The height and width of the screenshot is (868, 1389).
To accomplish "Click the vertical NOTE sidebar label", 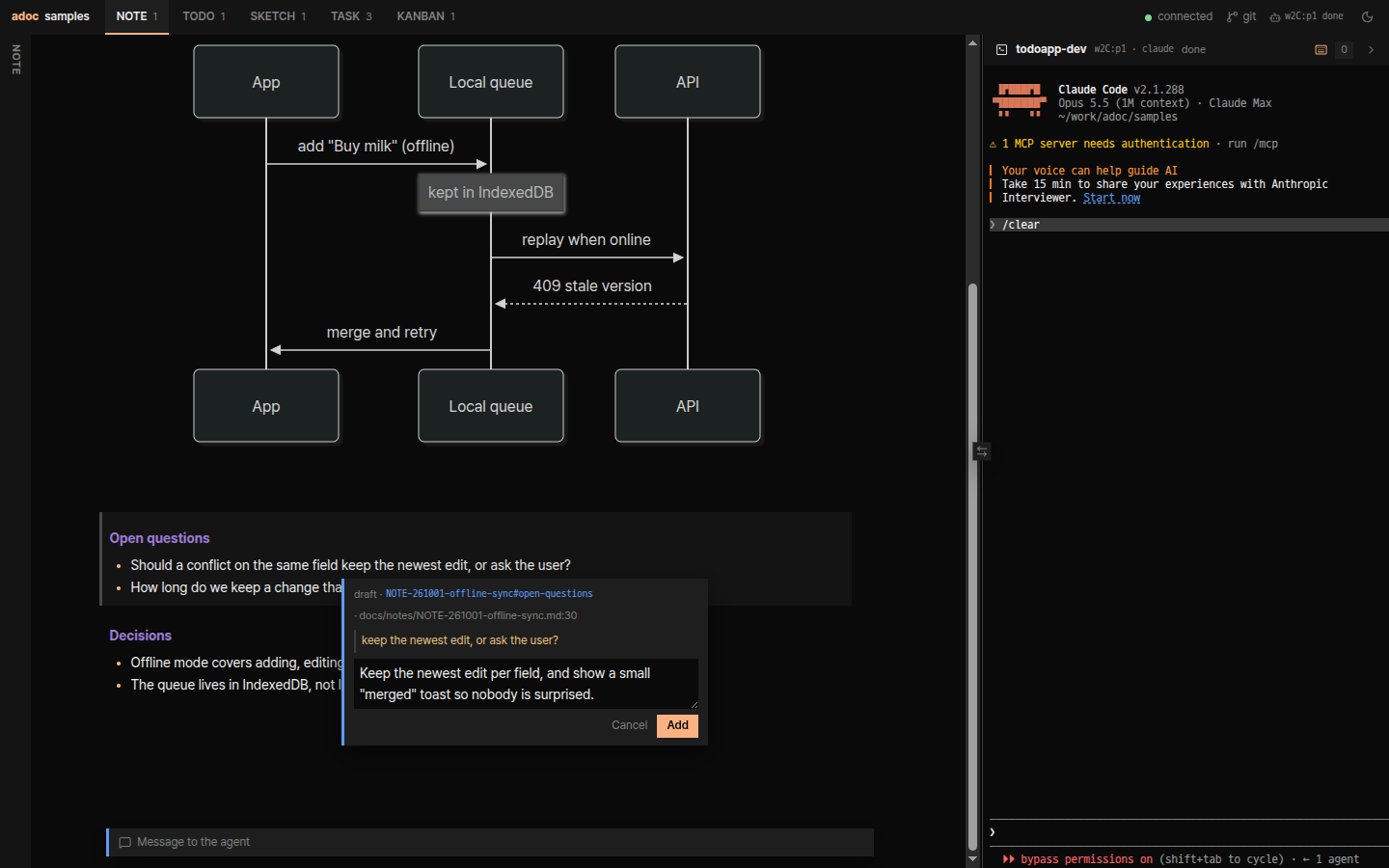I will pyautogui.click(x=15, y=60).
